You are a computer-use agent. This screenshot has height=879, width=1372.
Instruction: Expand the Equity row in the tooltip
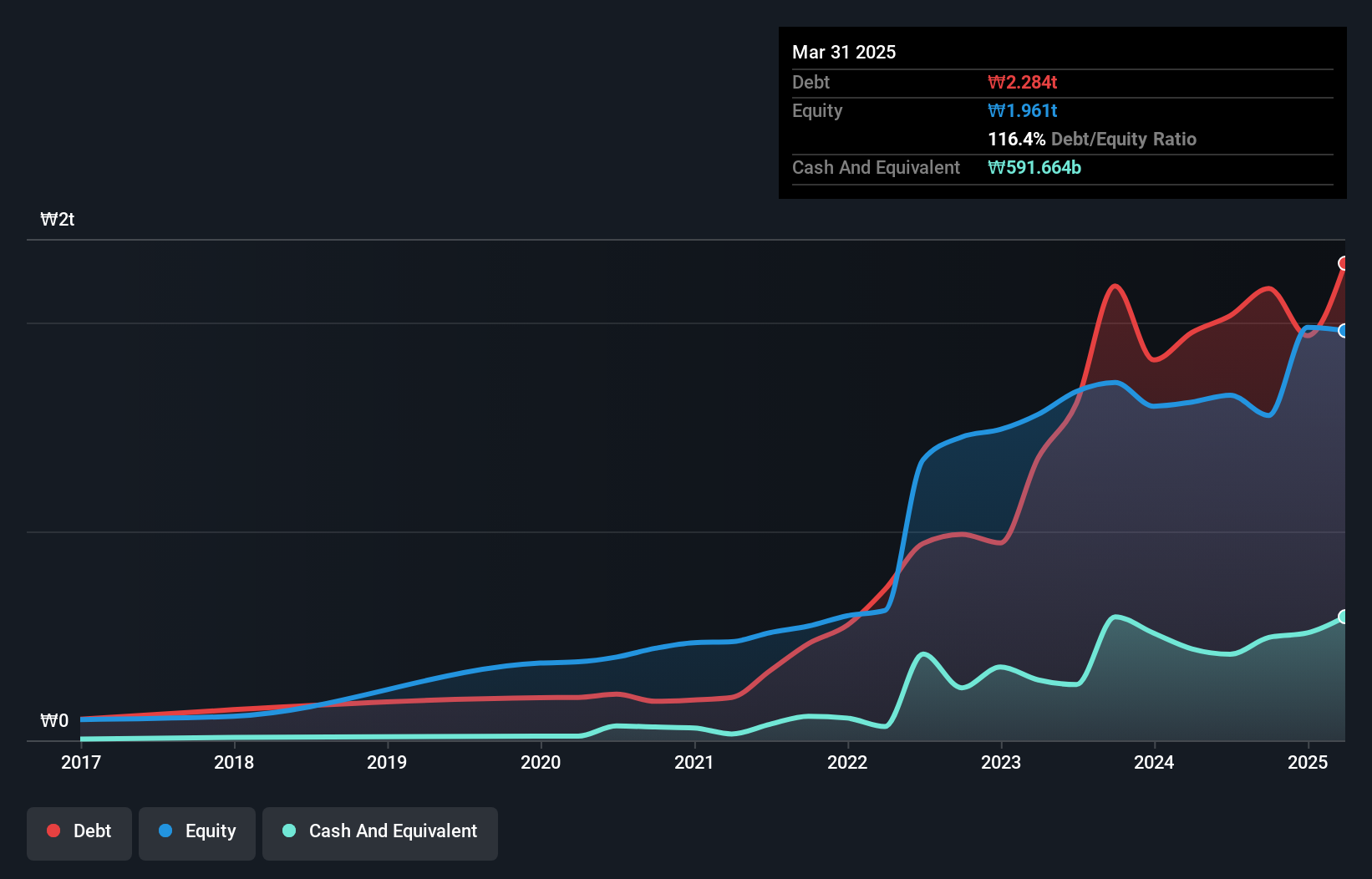click(816, 110)
